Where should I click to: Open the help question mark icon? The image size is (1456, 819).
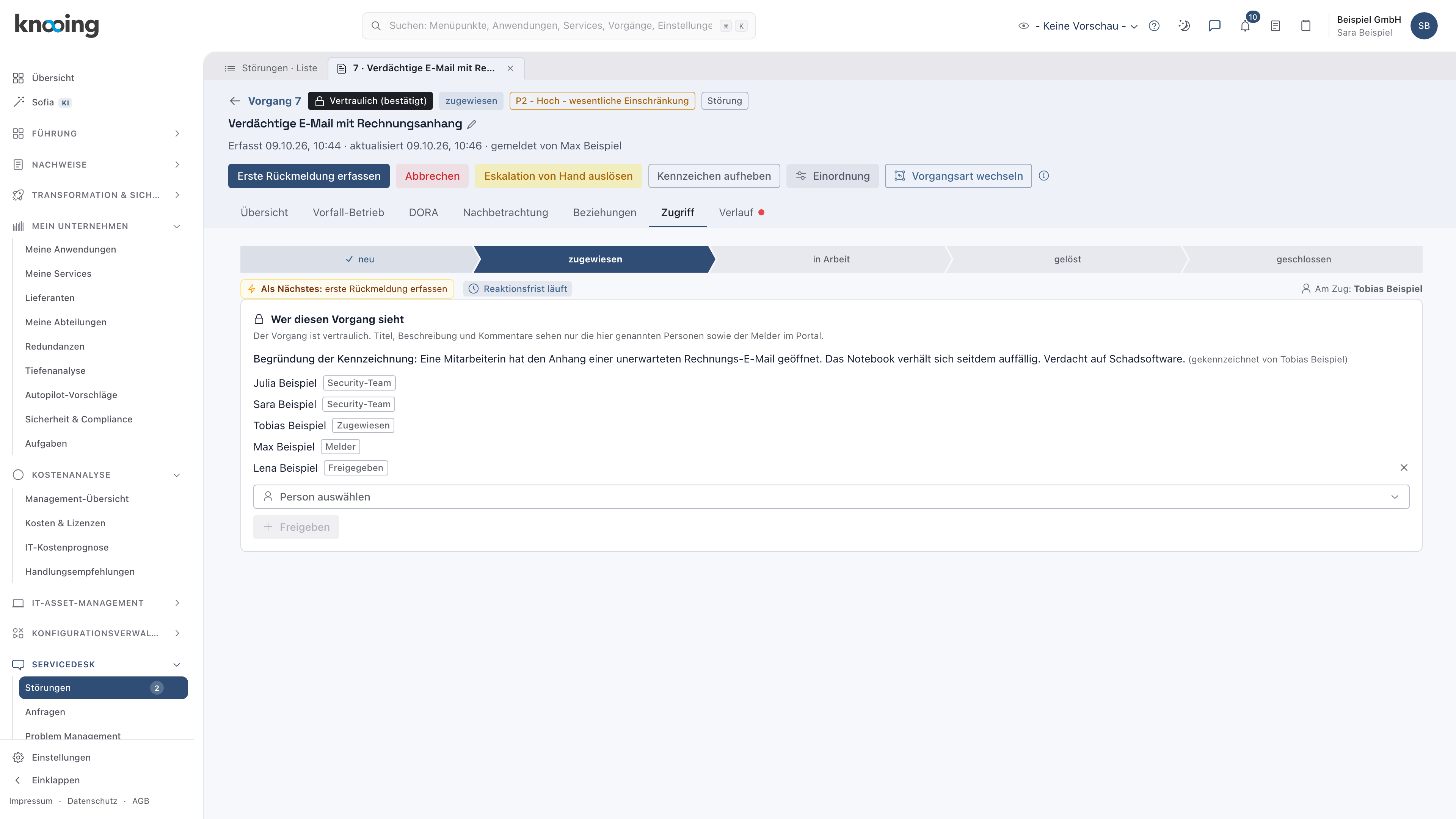1154,25
